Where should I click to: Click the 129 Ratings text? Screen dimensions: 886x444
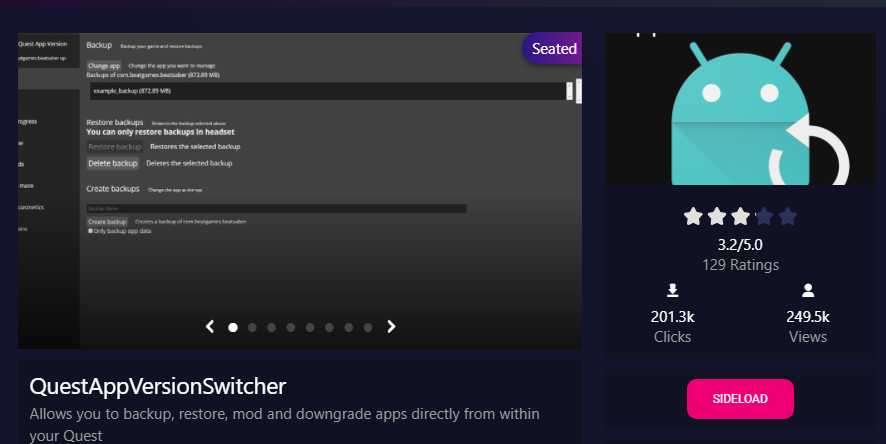740,265
